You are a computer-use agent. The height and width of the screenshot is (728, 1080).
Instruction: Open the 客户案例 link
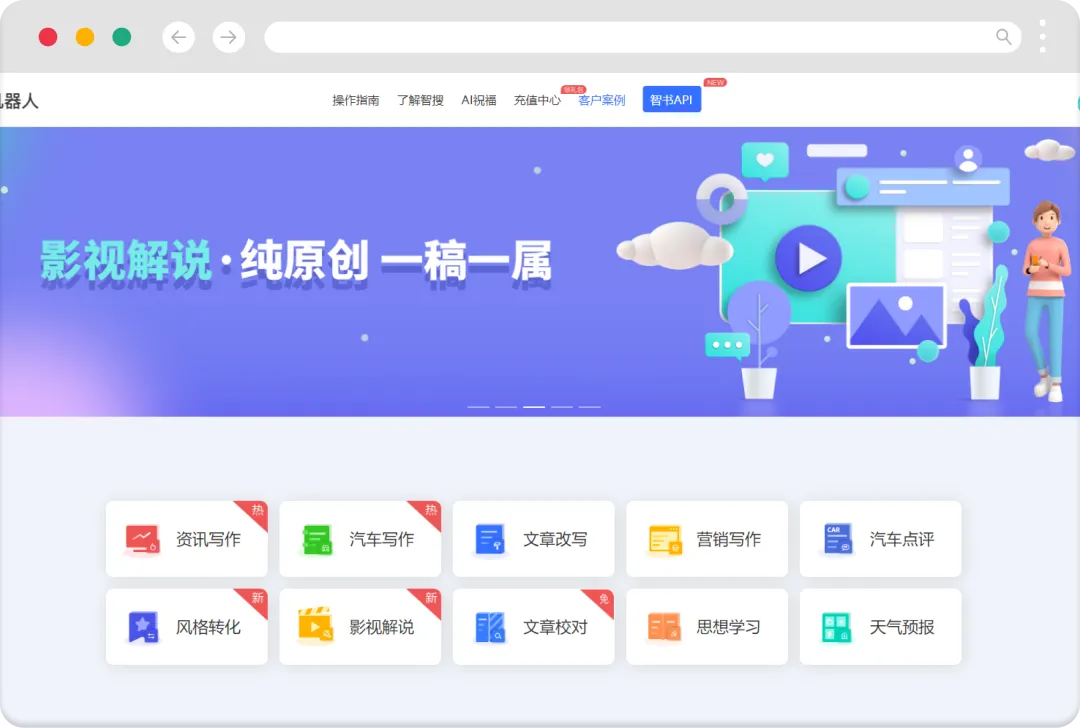click(602, 100)
